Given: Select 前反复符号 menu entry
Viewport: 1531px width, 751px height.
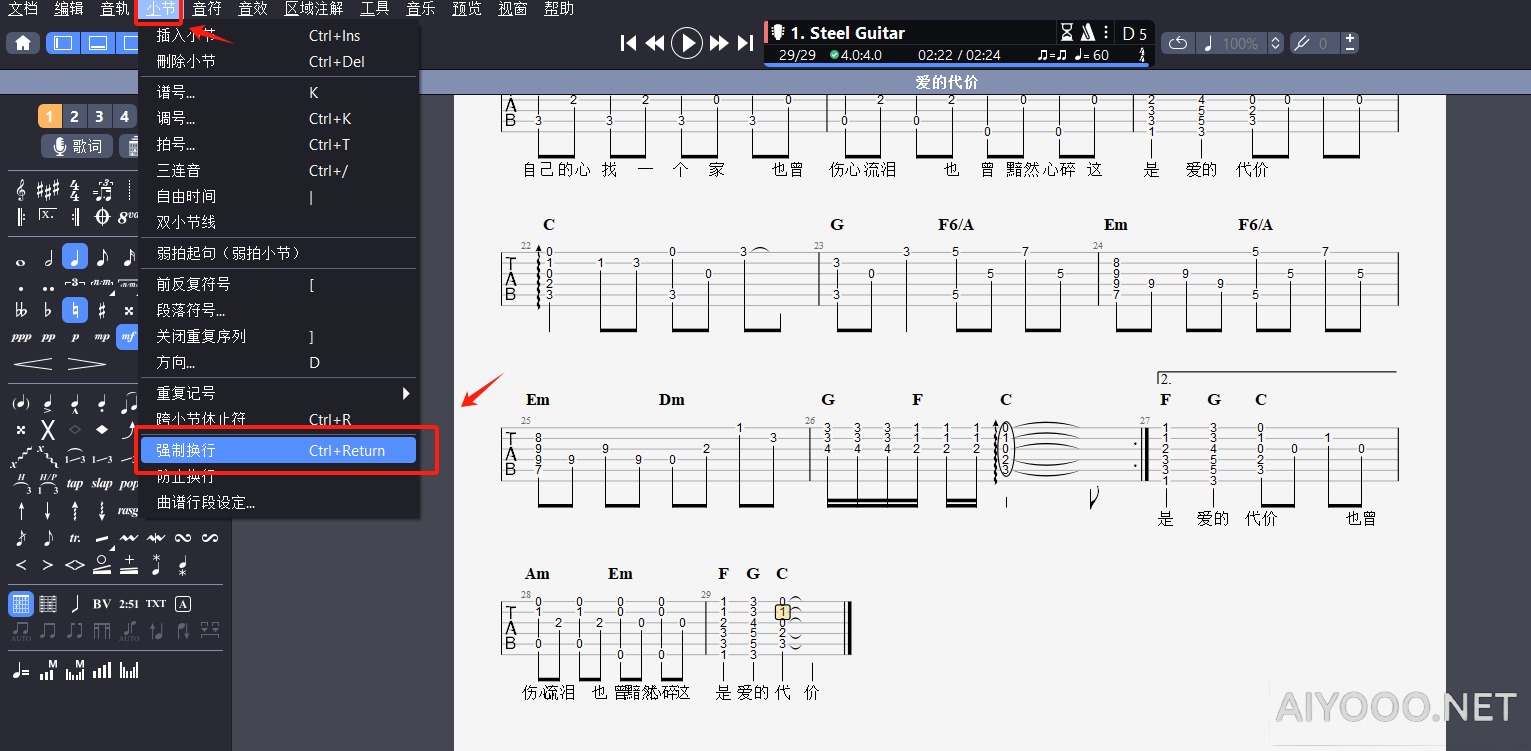Looking at the screenshot, I should click(x=279, y=284).
